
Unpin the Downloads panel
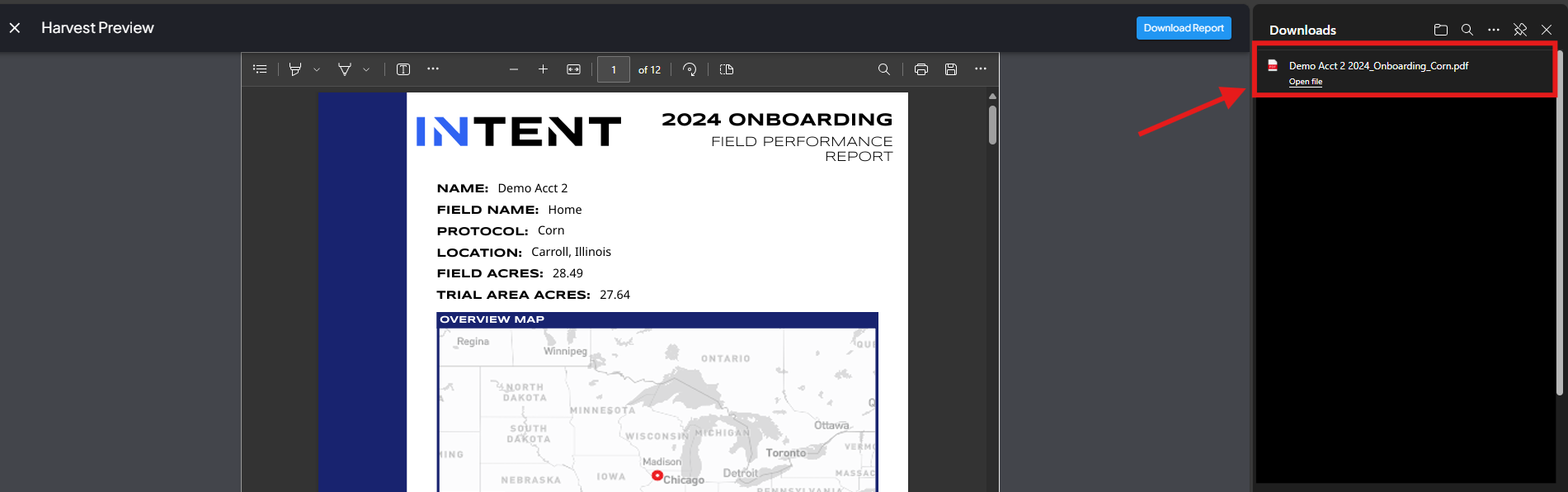[1520, 30]
